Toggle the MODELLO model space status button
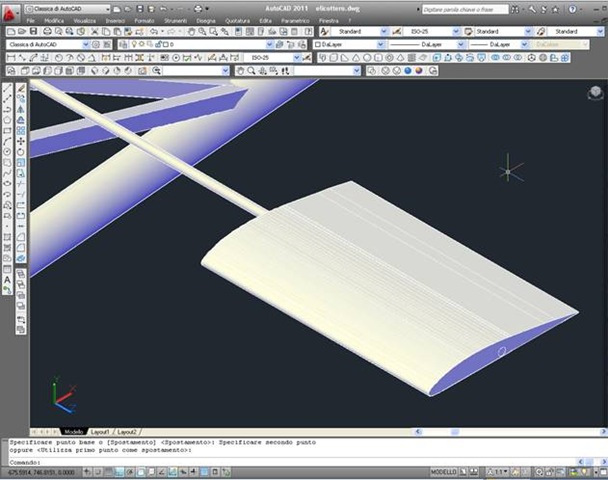608x480 pixels. pyautogui.click(x=443, y=470)
